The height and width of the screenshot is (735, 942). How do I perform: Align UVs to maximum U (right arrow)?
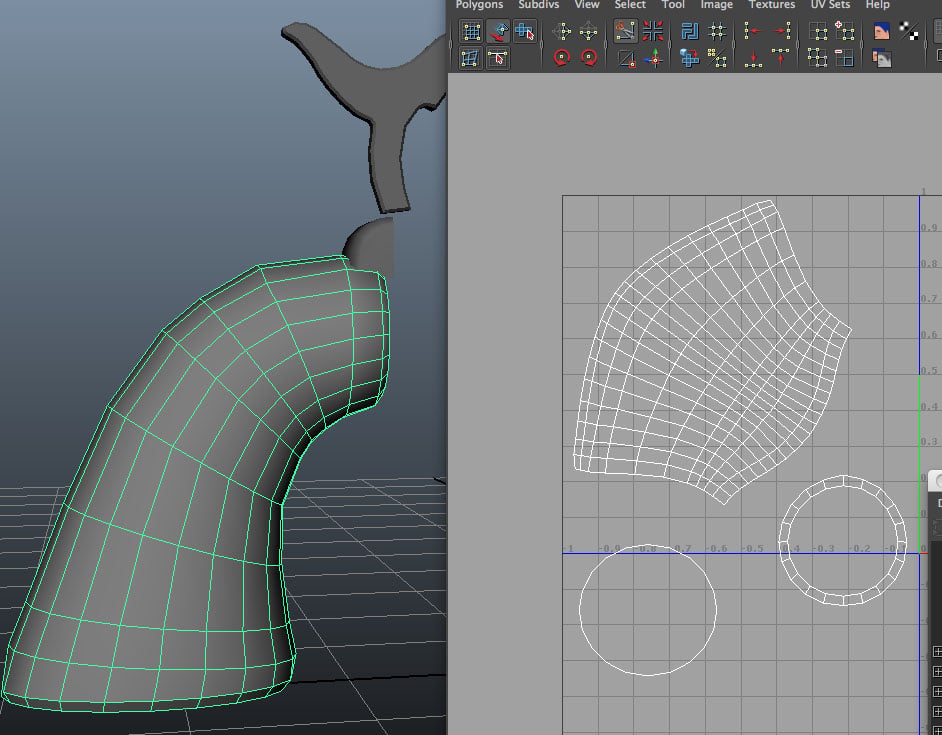pyautogui.click(x=781, y=31)
